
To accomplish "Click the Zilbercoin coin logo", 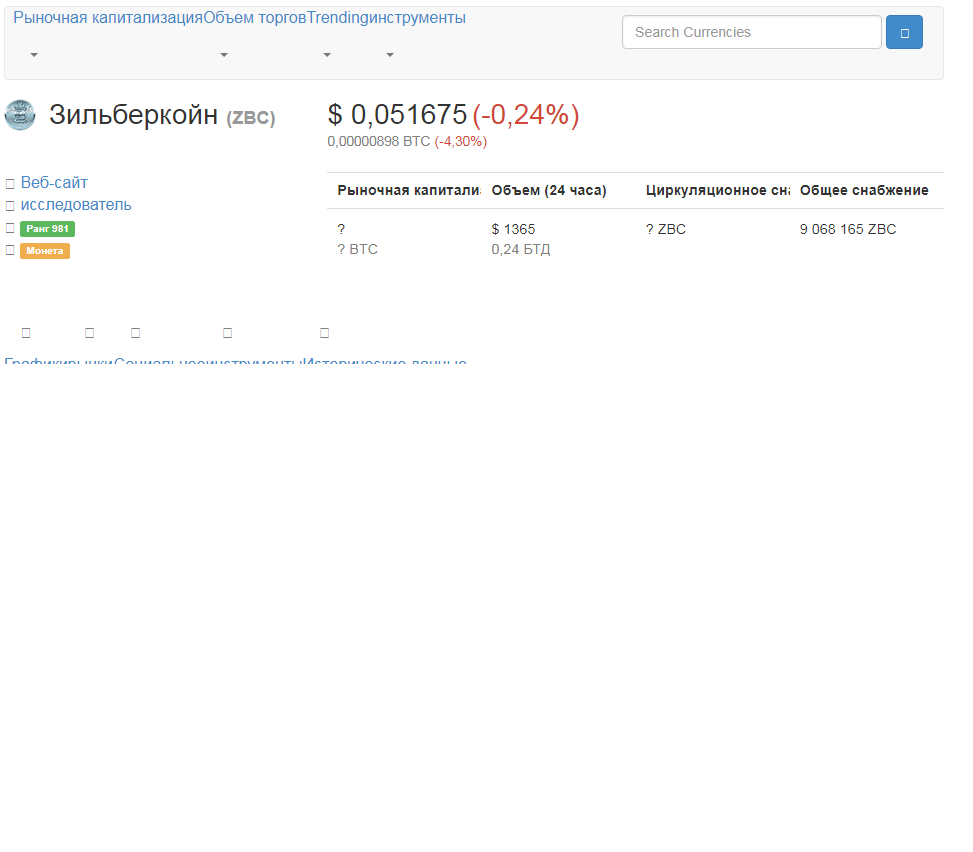I will [20, 115].
